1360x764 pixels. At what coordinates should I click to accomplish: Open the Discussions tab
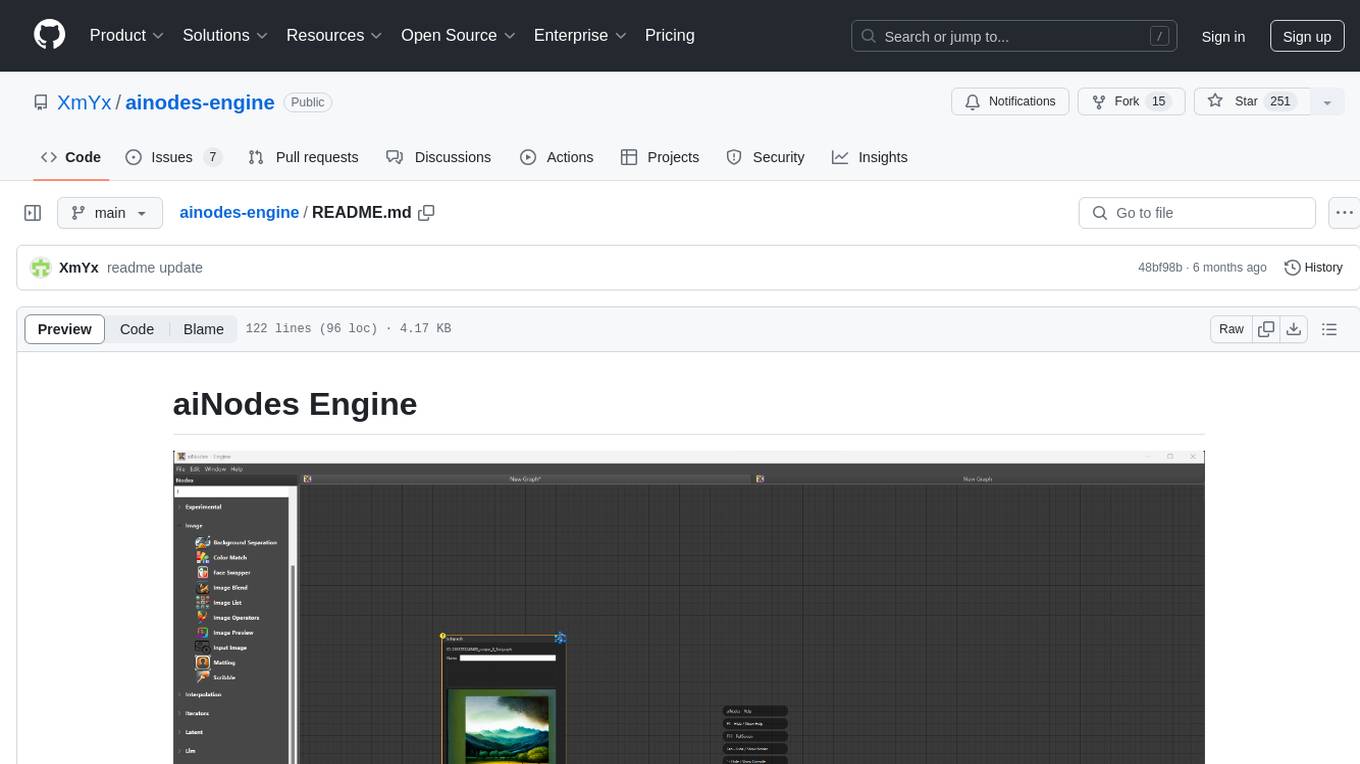[x=439, y=157]
